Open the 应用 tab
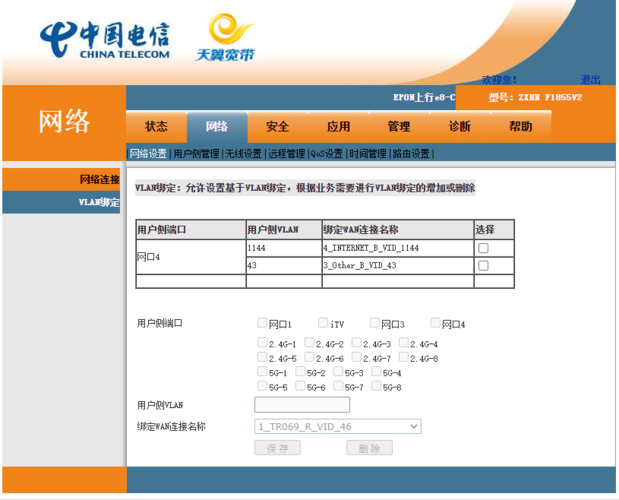Image resolution: width=619 pixels, height=500 pixels. [339, 127]
